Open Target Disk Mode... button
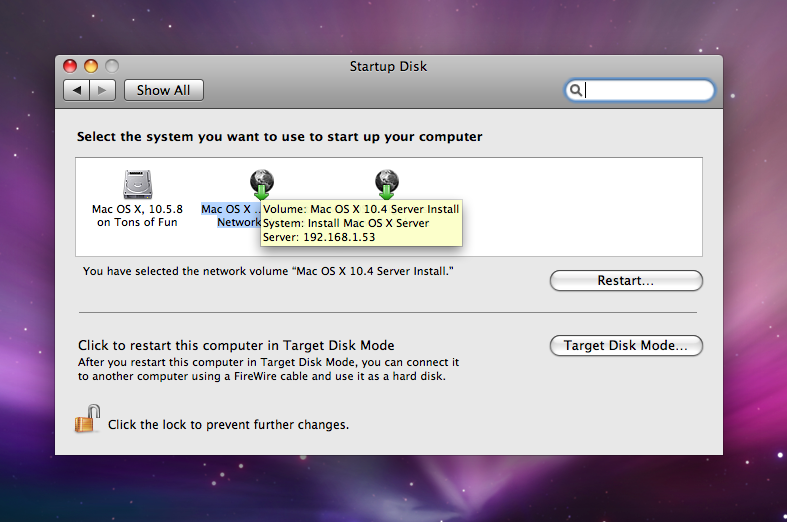 pos(625,346)
